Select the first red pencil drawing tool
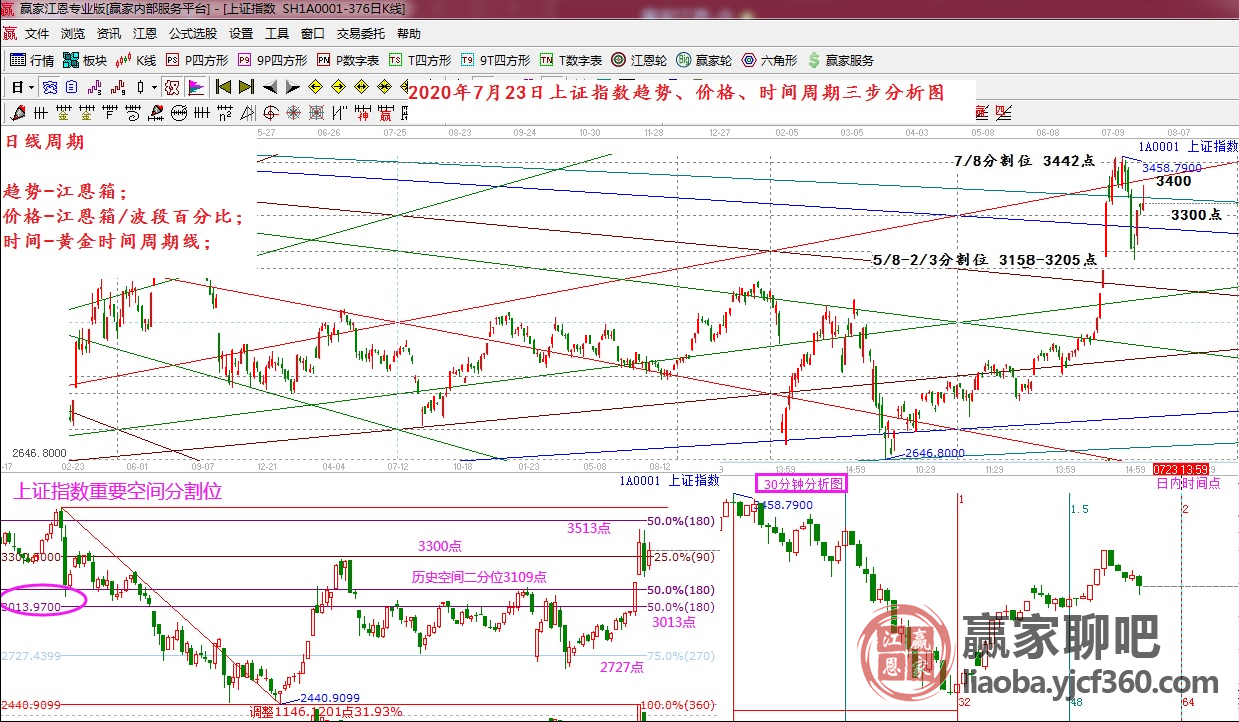 pyautogui.click(x=17, y=112)
